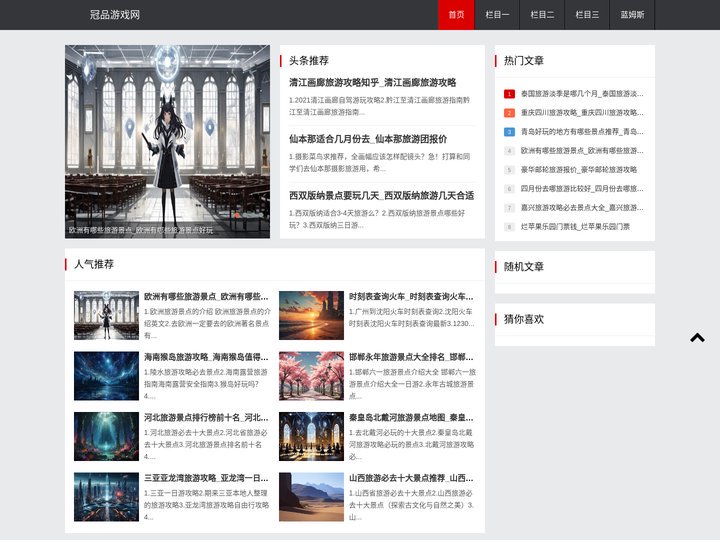Screen dimensions: 720x540
Task: Open hot article 青岛好玩的地方有哪些景点推荐
Action: pyautogui.click(x=582, y=132)
